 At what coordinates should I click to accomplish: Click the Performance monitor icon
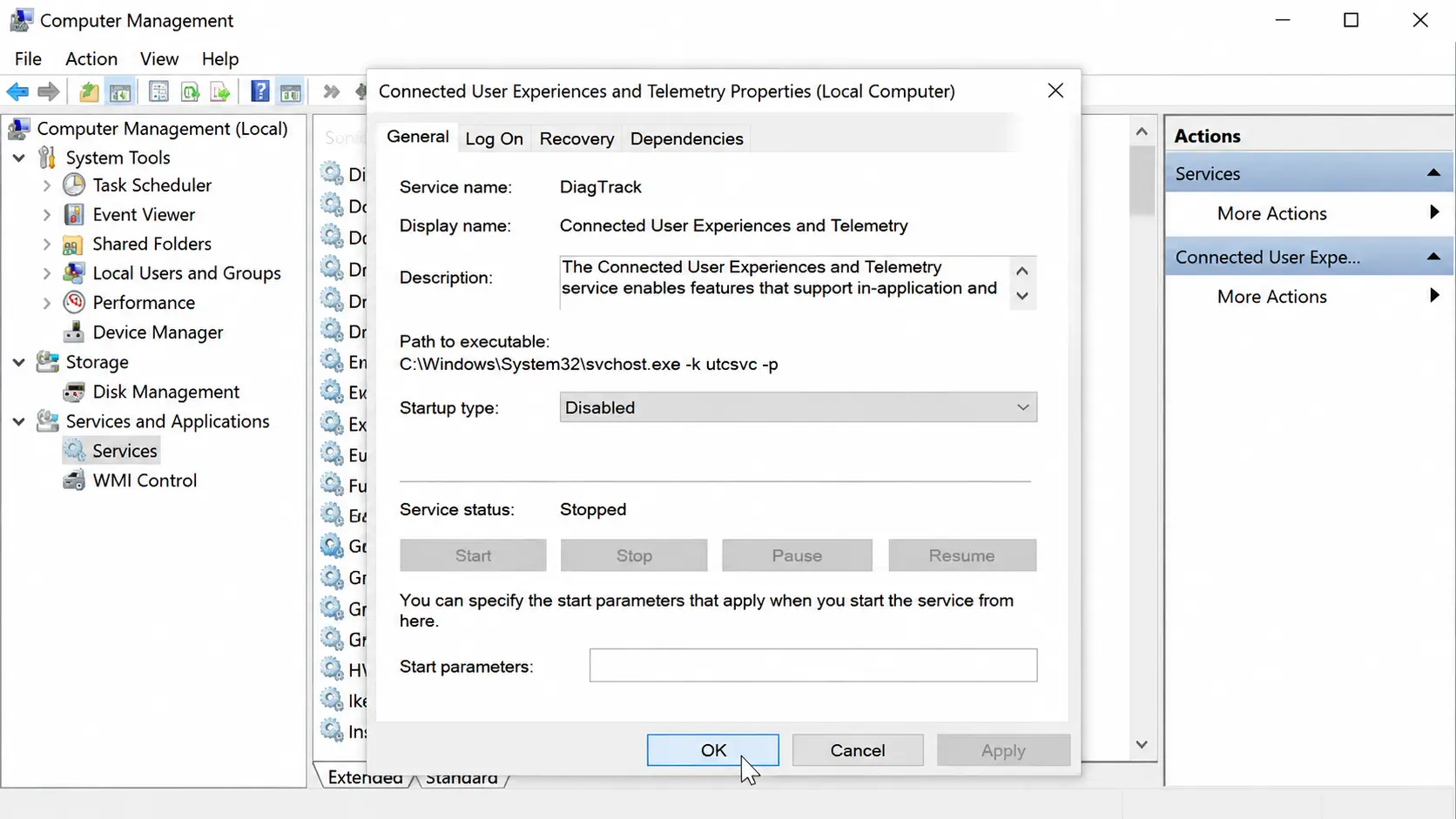74,302
